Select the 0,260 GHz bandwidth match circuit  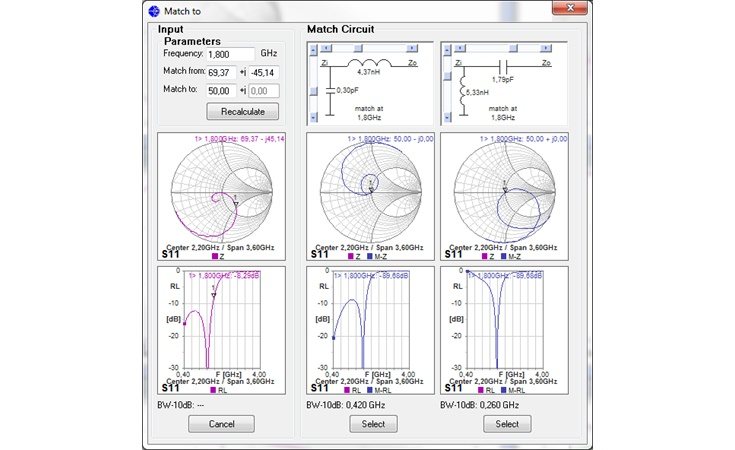coord(507,424)
